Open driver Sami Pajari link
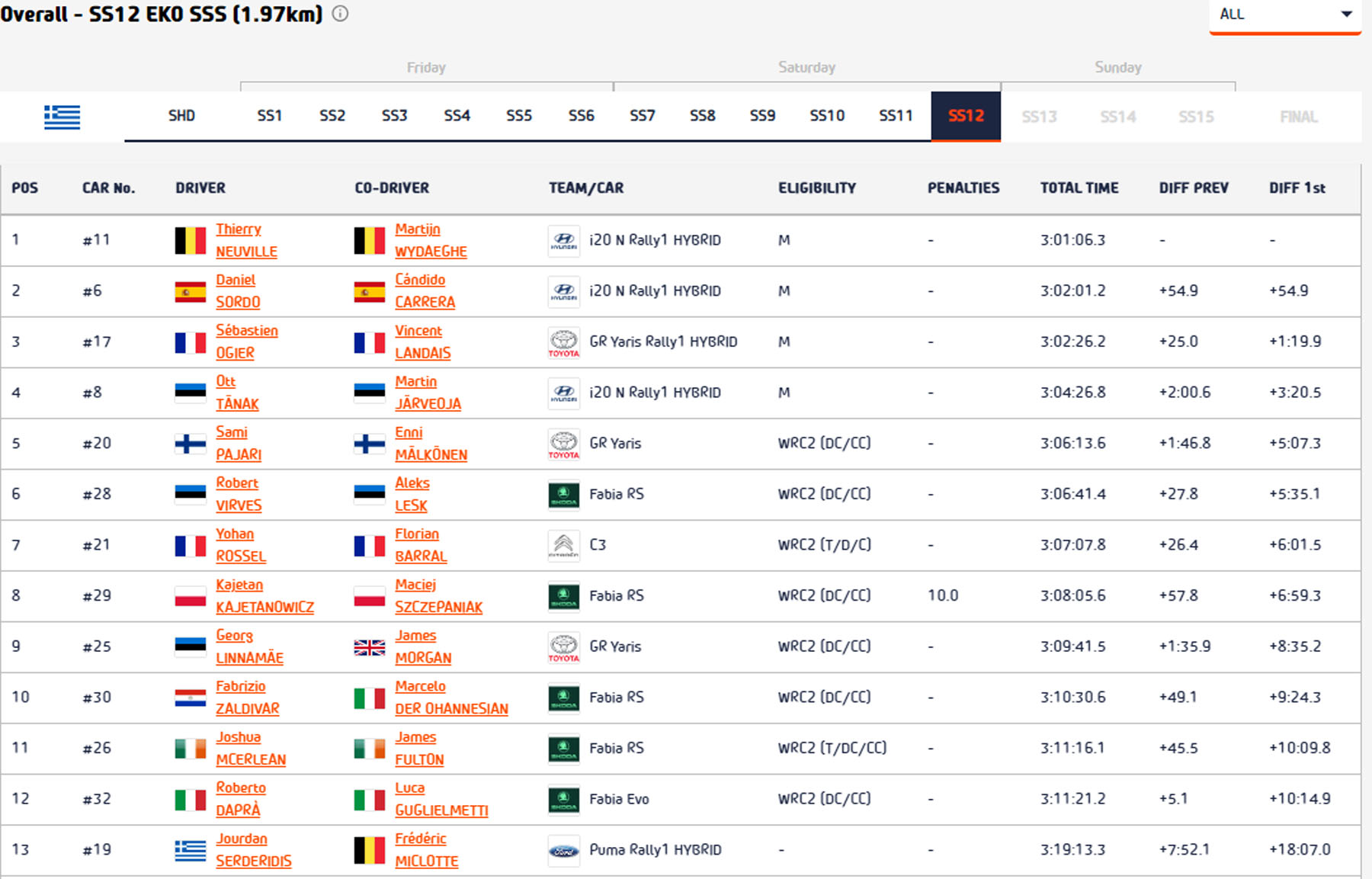Screen dimensions: 1372x879 (239, 444)
